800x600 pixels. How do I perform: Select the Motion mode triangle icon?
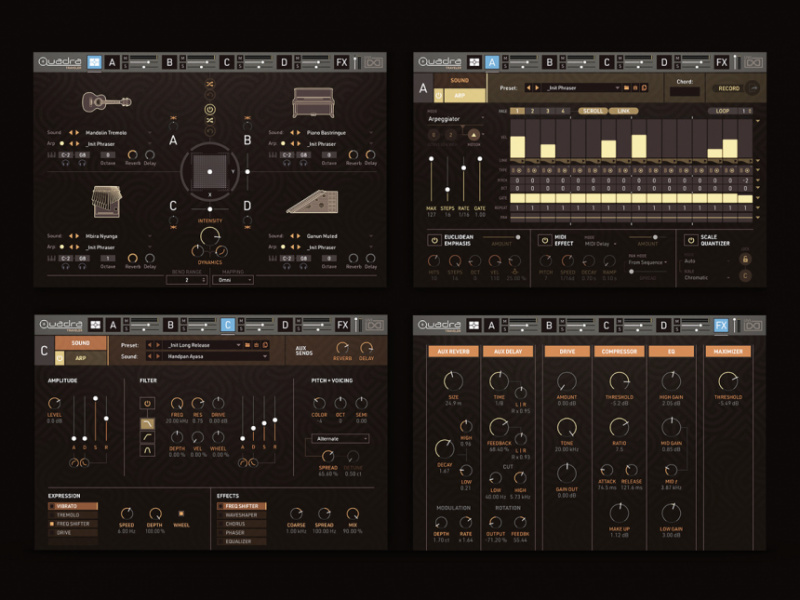tap(475, 133)
